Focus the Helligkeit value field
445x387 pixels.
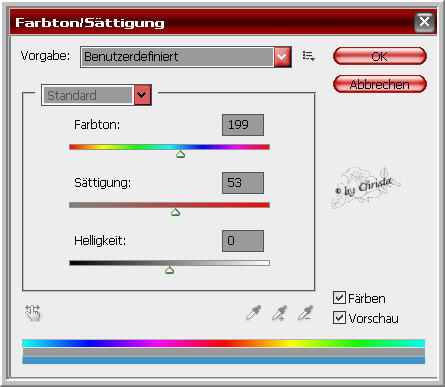coord(243,241)
